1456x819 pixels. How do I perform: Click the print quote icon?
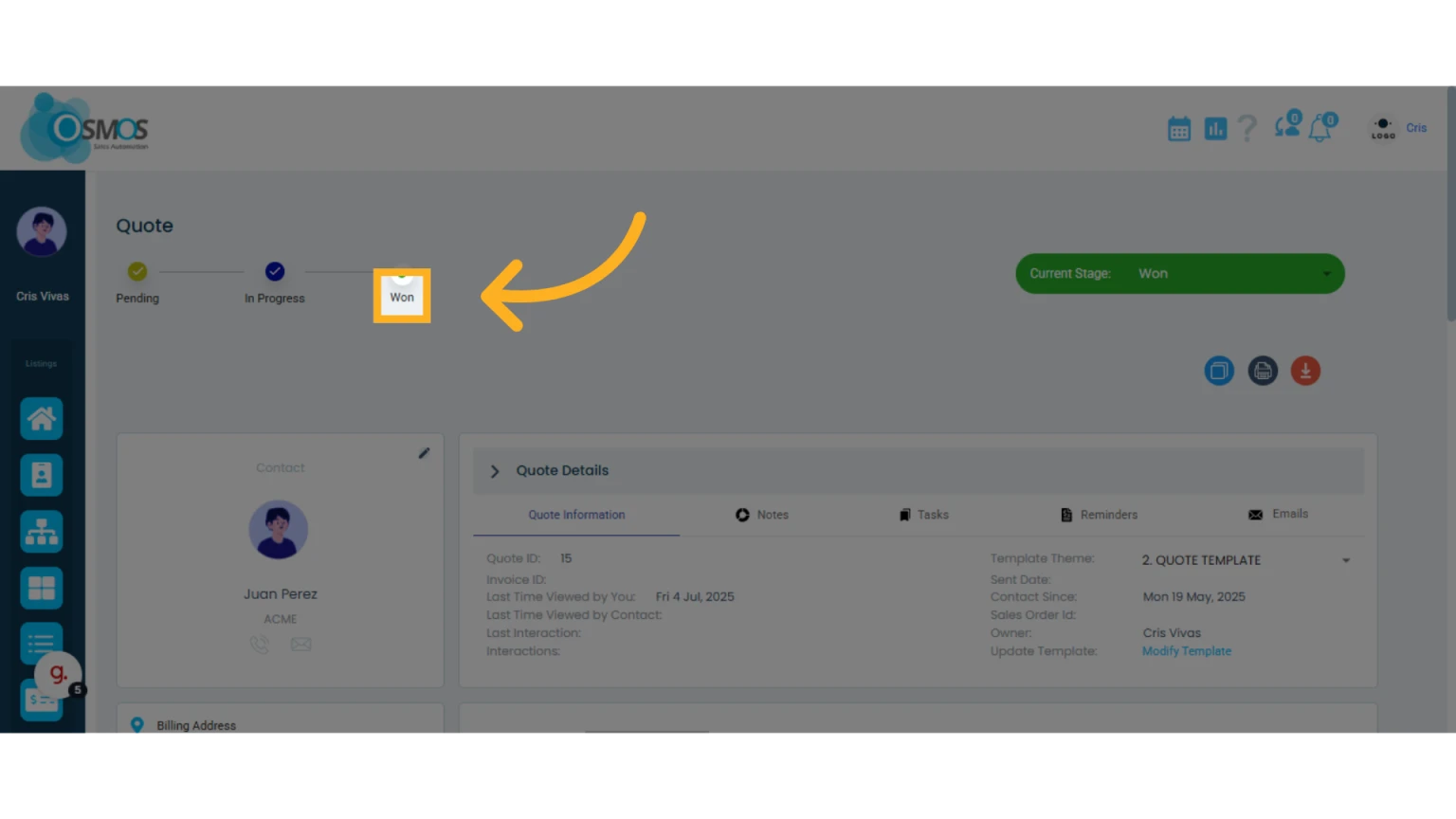pos(1263,371)
